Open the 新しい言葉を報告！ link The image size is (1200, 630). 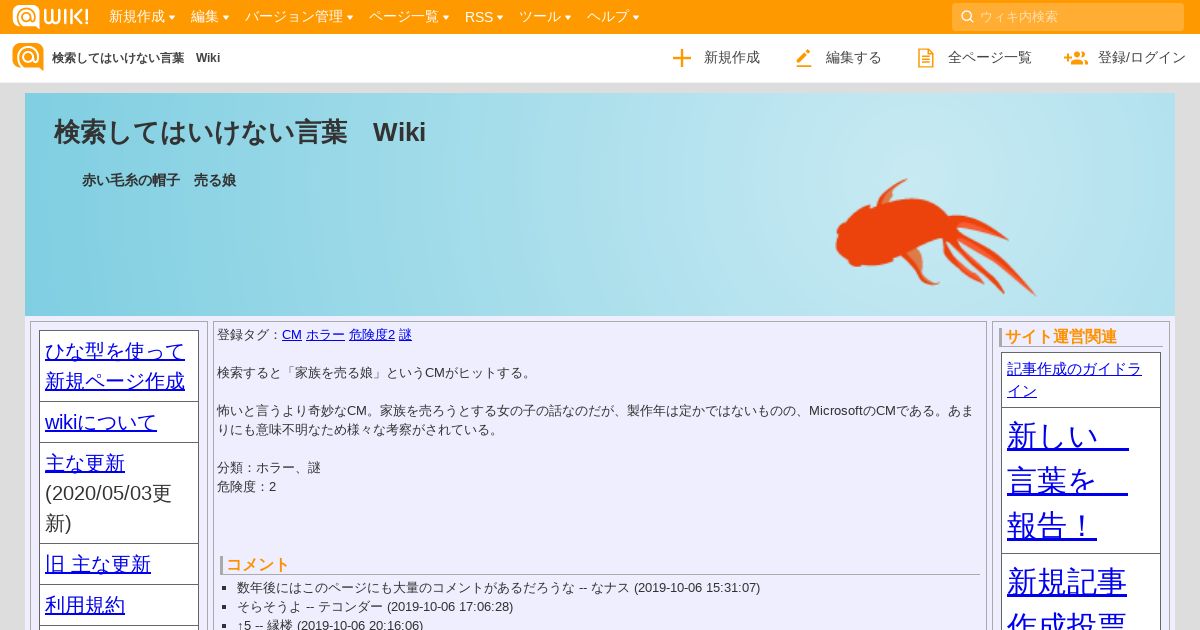point(1068,481)
